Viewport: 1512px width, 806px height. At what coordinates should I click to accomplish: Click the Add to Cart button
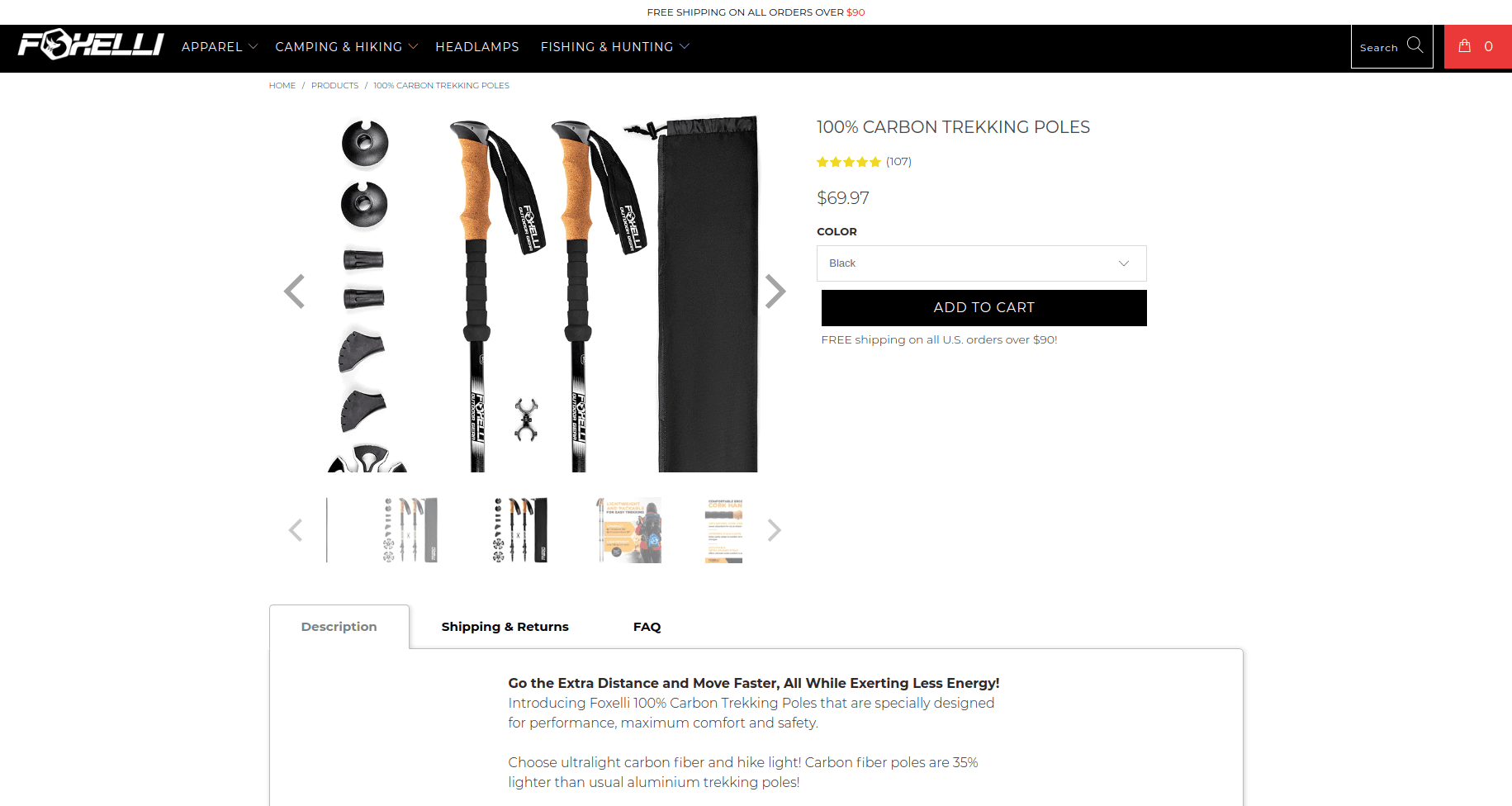pyautogui.click(x=984, y=308)
